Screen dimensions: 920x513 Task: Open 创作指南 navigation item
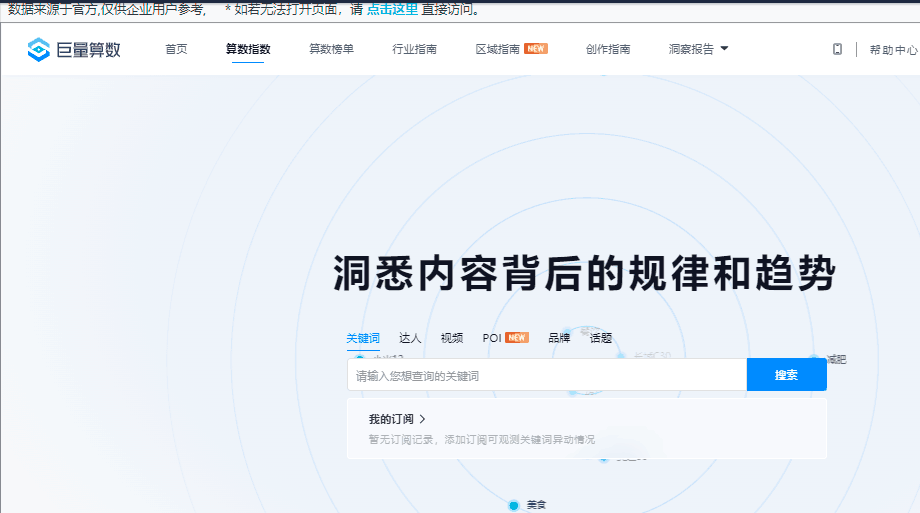click(x=608, y=49)
